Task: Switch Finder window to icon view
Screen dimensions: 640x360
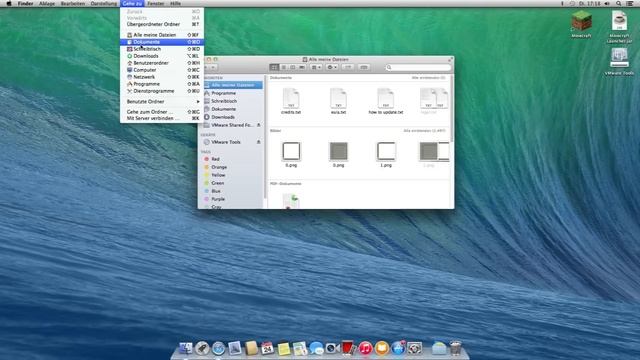Action: (274, 67)
